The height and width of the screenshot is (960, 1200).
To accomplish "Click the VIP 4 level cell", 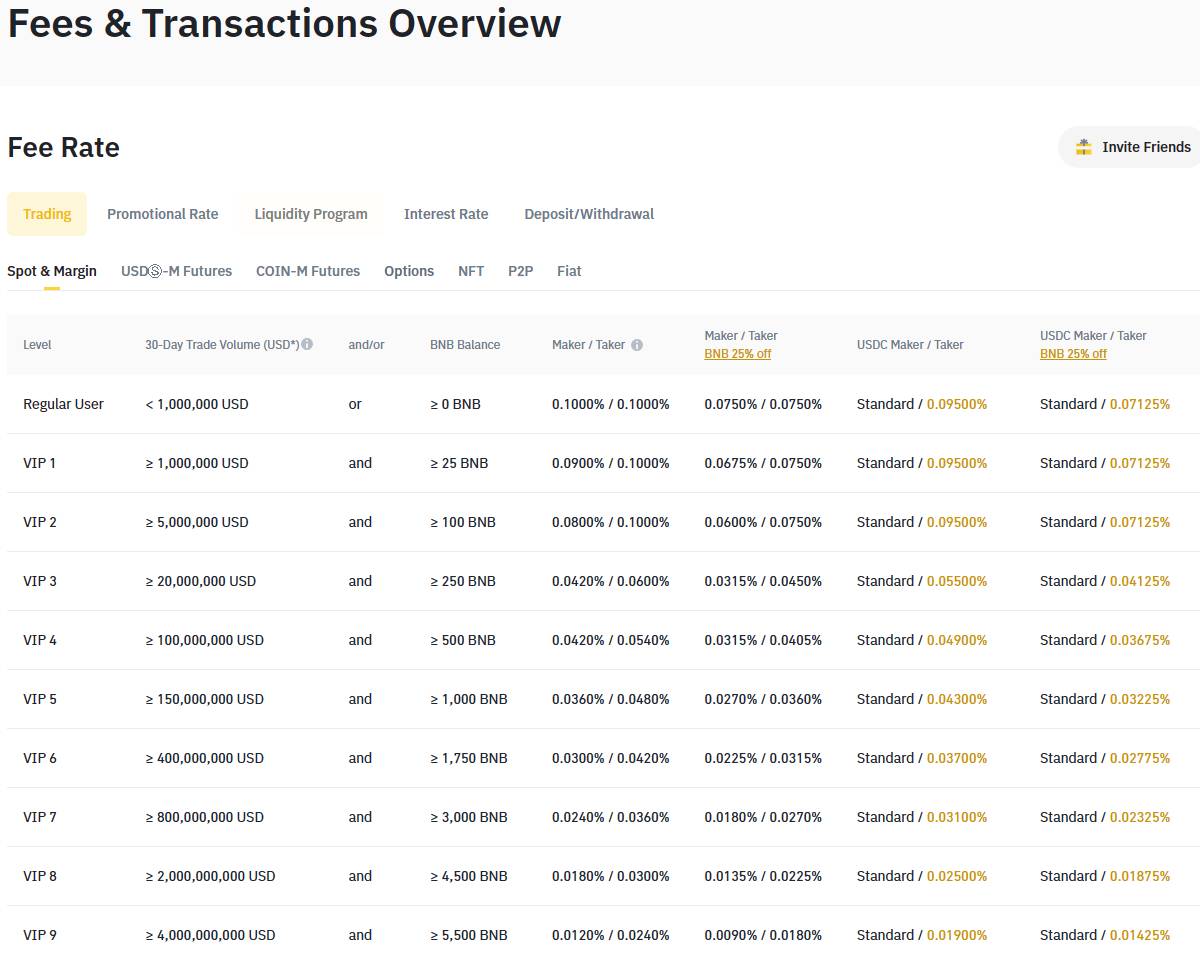I will pos(40,640).
